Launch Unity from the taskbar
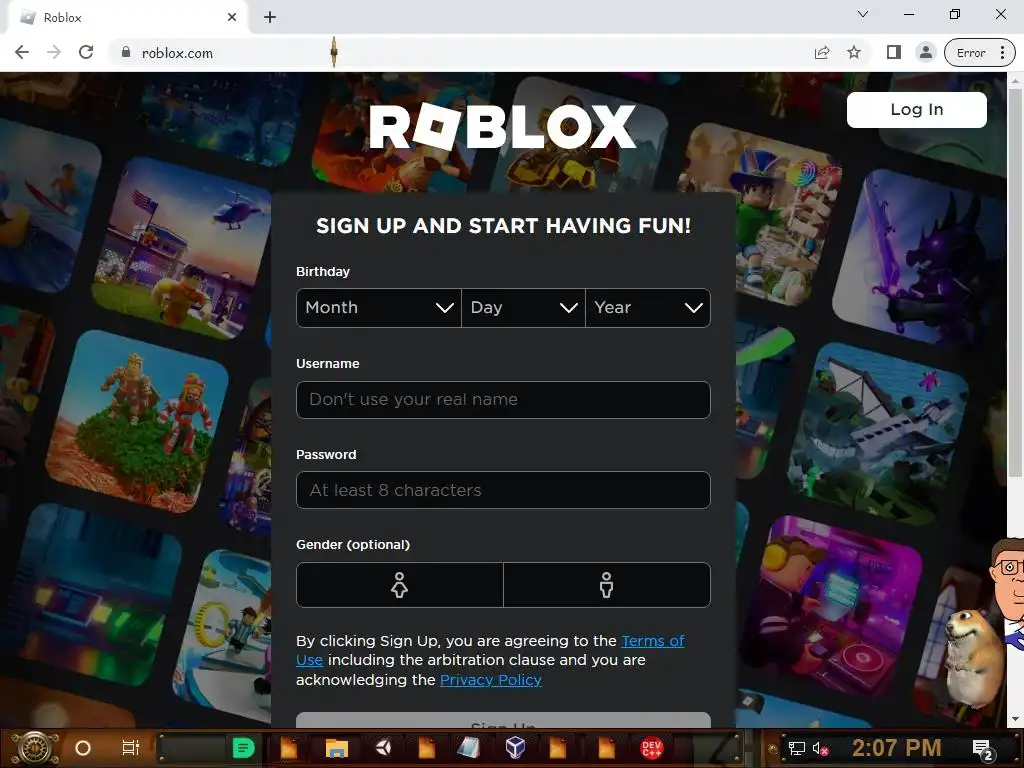This screenshot has height=768, width=1024. [x=383, y=747]
